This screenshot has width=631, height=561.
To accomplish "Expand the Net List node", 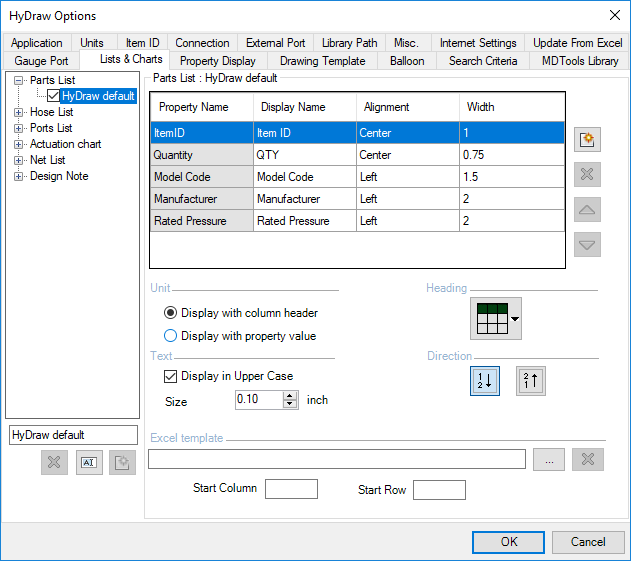I will click(x=18, y=160).
